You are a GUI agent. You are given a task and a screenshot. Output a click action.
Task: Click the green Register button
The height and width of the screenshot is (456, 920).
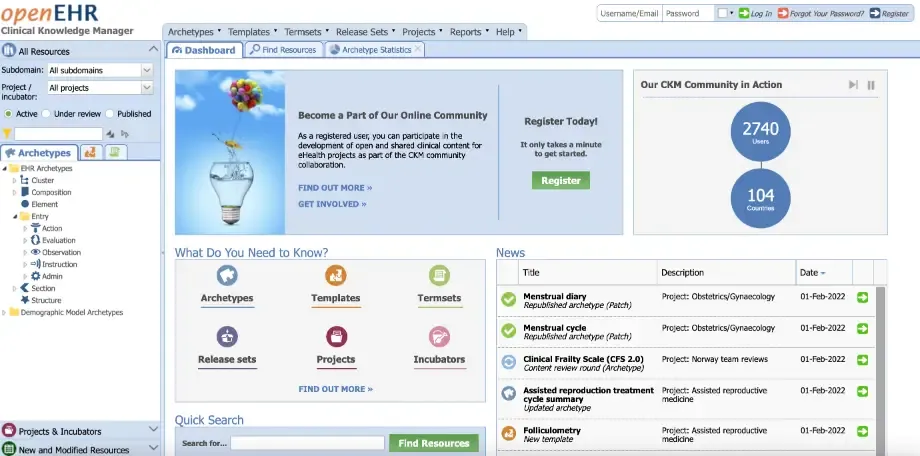[560, 180]
